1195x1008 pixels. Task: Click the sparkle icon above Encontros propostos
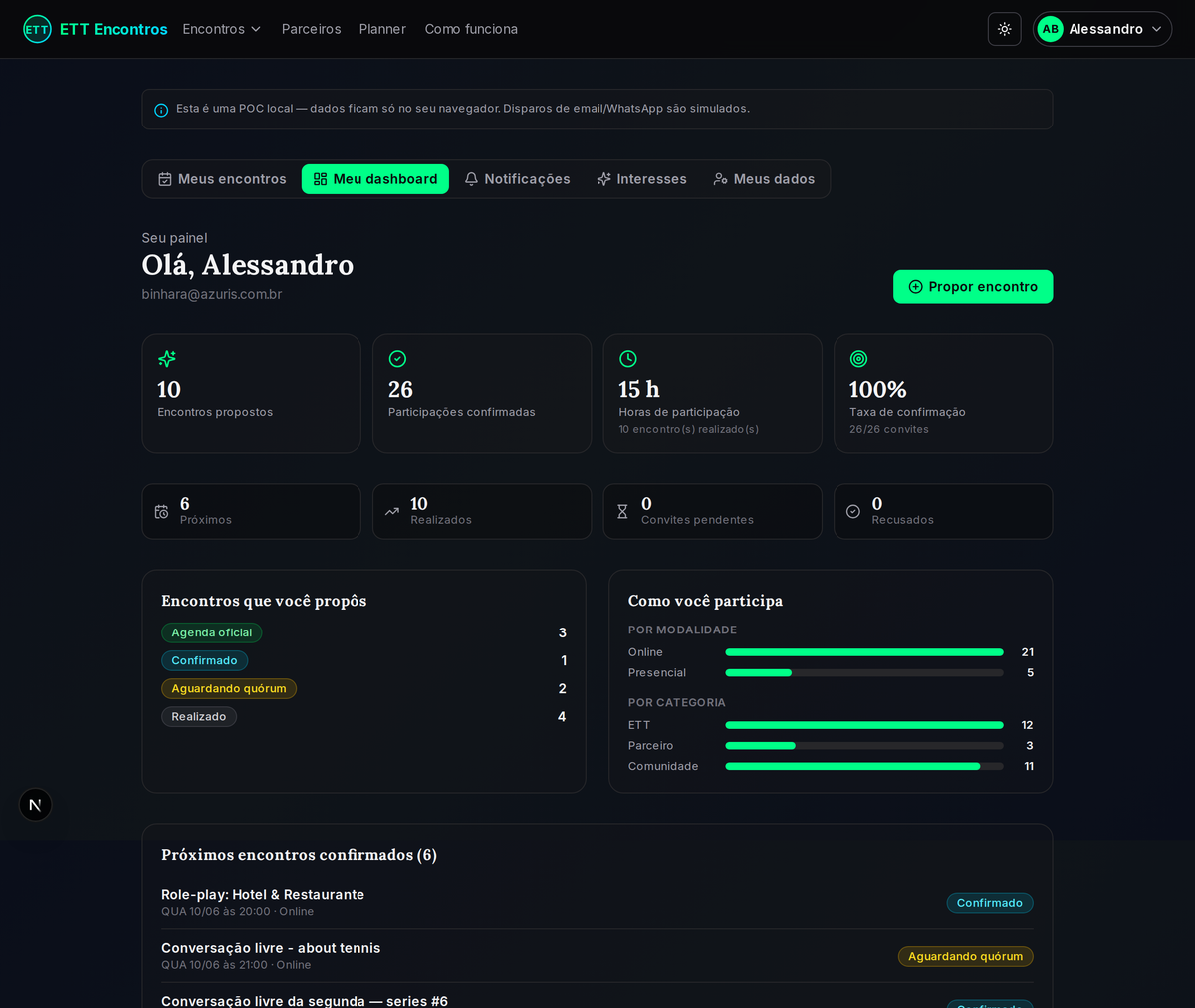(x=167, y=359)
